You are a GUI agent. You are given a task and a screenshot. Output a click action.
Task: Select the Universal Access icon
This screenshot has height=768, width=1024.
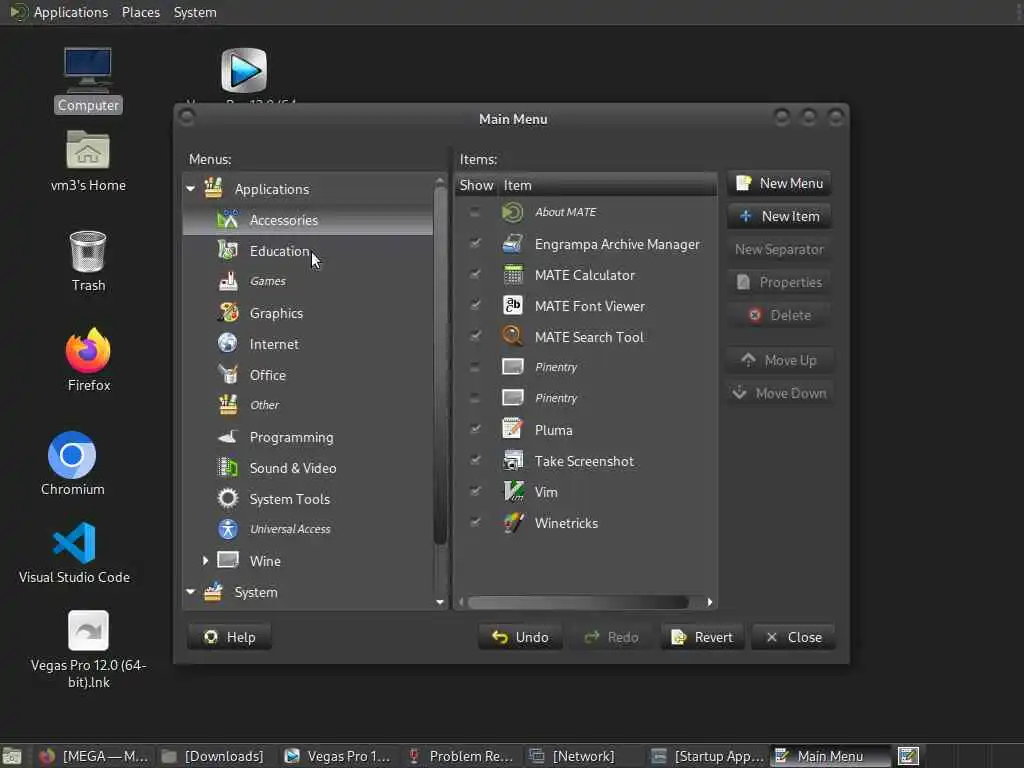227,529
